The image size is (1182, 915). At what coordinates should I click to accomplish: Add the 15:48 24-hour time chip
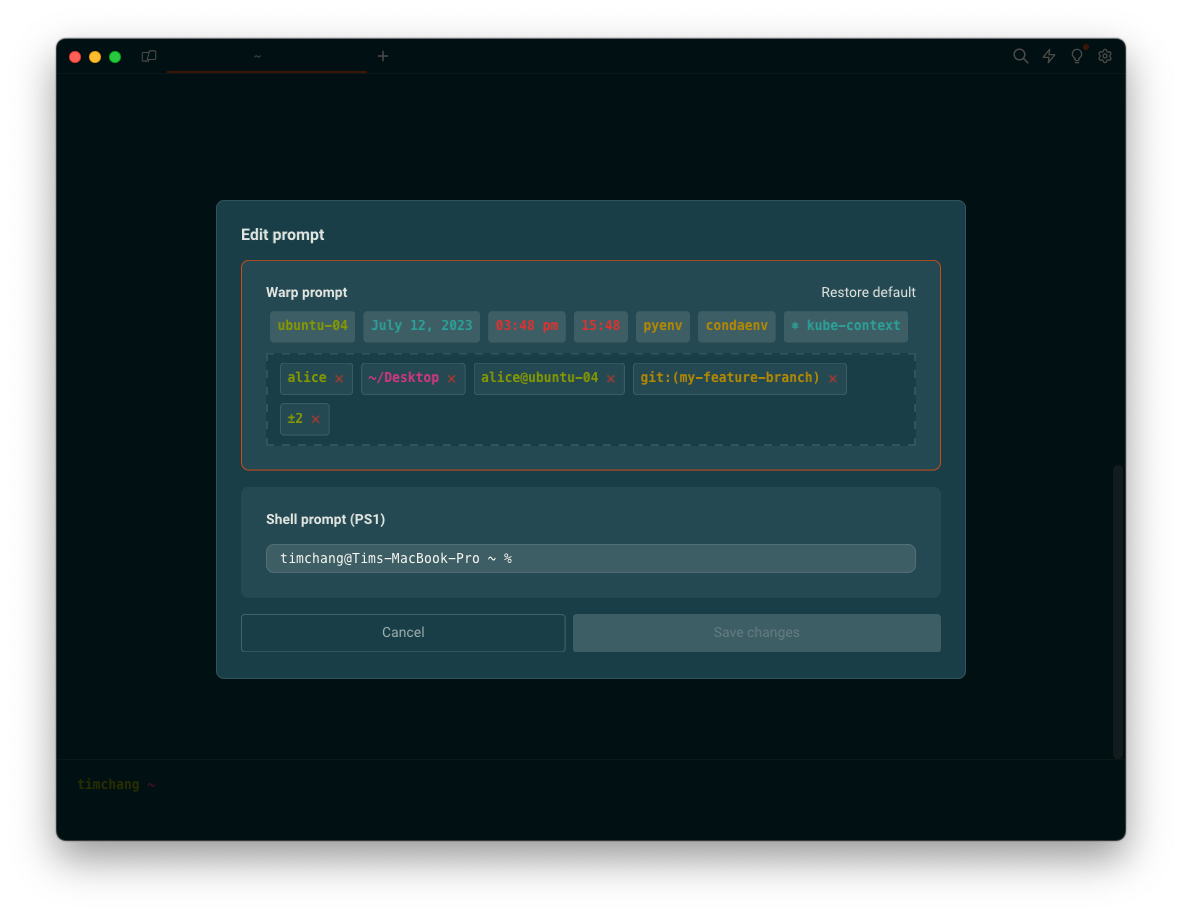tap(601, 326)
